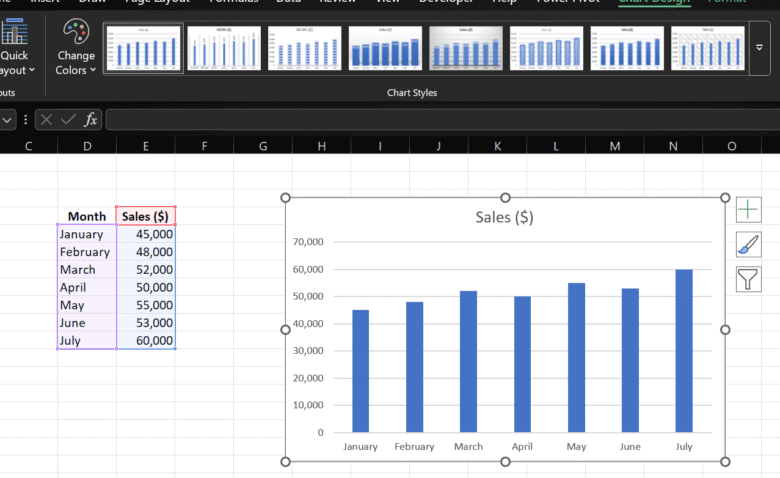Click the Cancel X icon in formula bar

point(46,120)
